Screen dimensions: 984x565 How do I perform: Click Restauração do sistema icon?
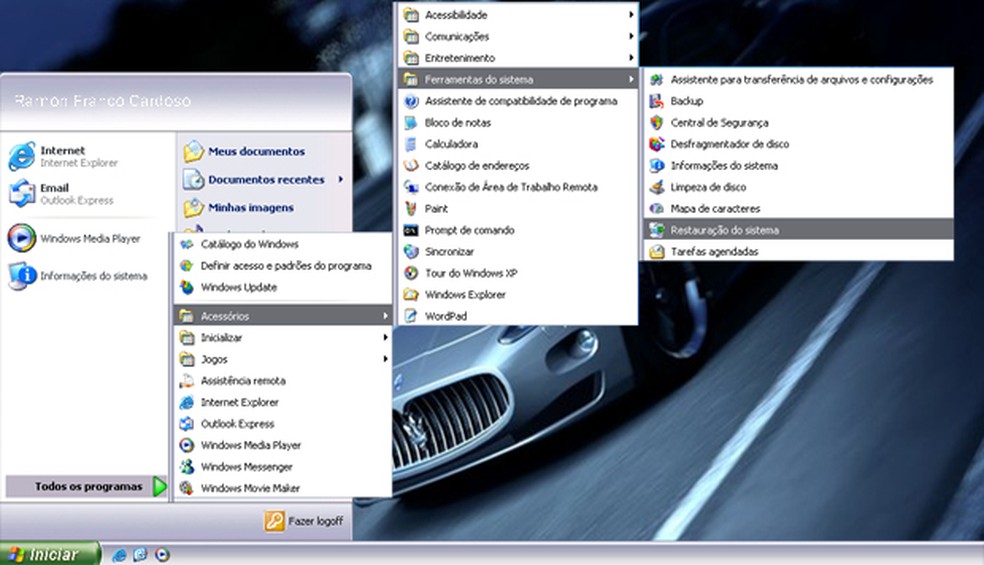(656, 230)
